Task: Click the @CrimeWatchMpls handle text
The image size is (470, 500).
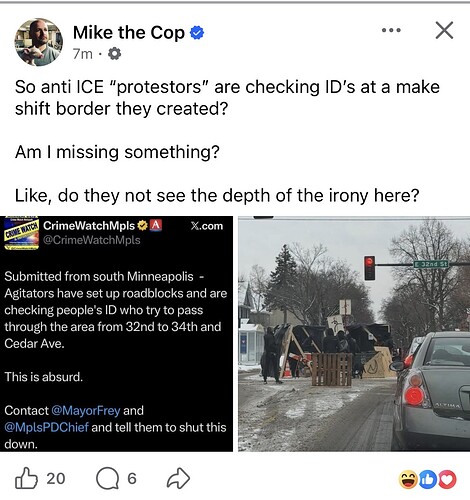Action: (92, 240)
